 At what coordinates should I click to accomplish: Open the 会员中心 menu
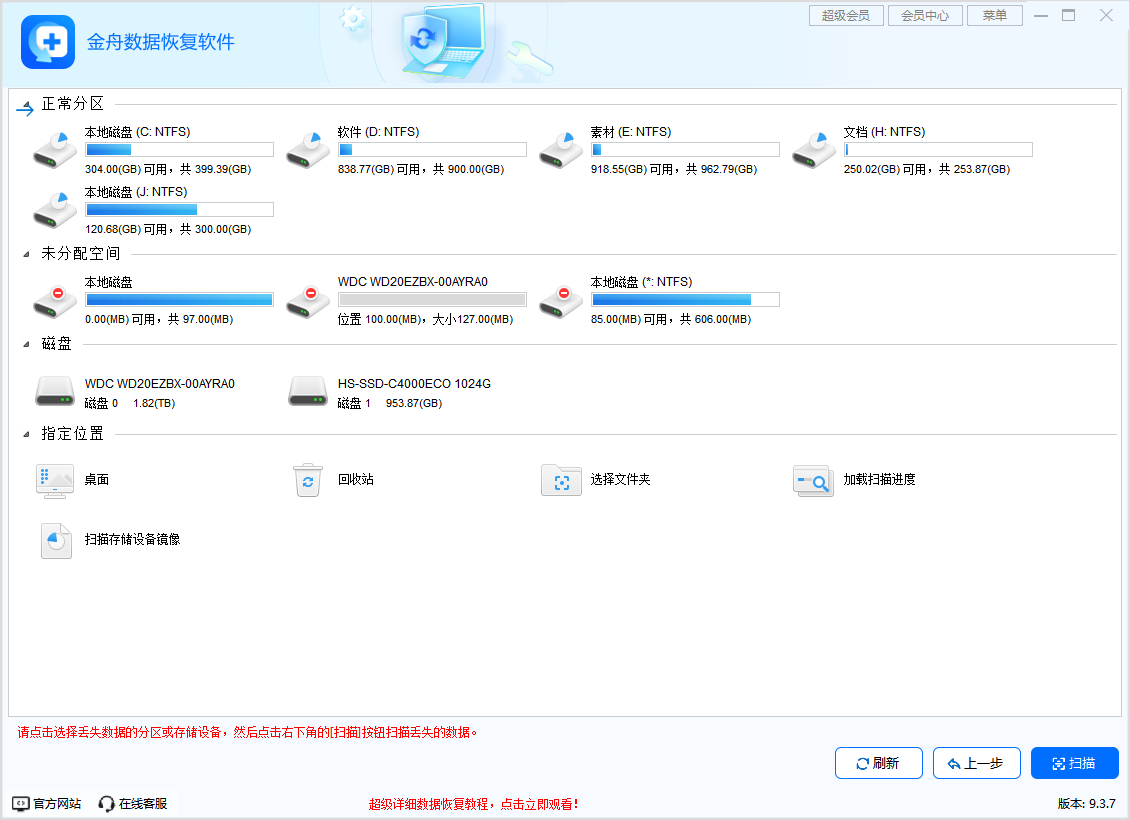(925, 15)
